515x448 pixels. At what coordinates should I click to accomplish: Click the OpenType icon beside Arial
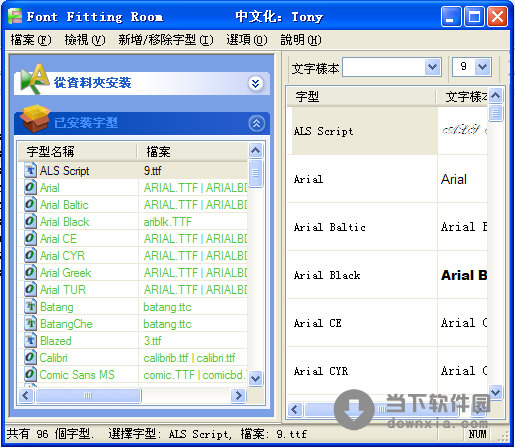click(x=30, y=187)
